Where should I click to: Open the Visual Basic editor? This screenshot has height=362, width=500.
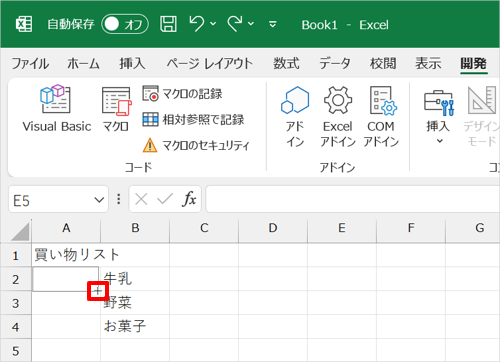click(56, 109)
